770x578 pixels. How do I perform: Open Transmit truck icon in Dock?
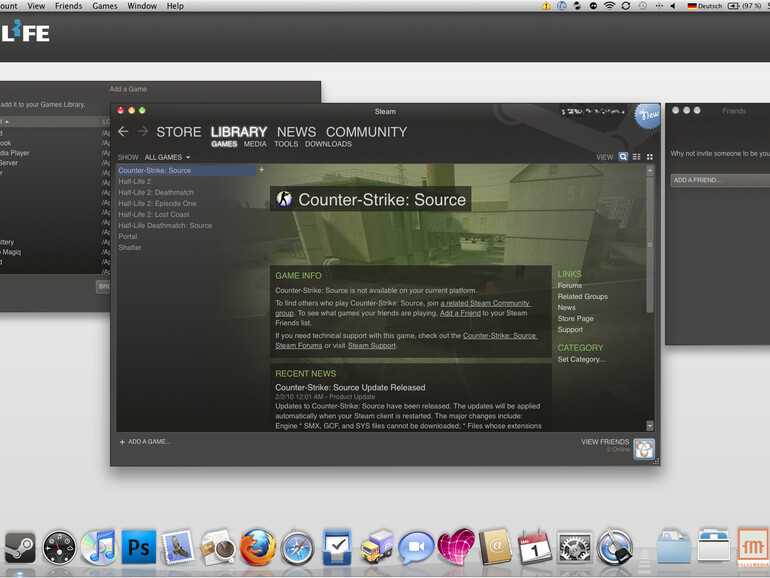(377, 547)
